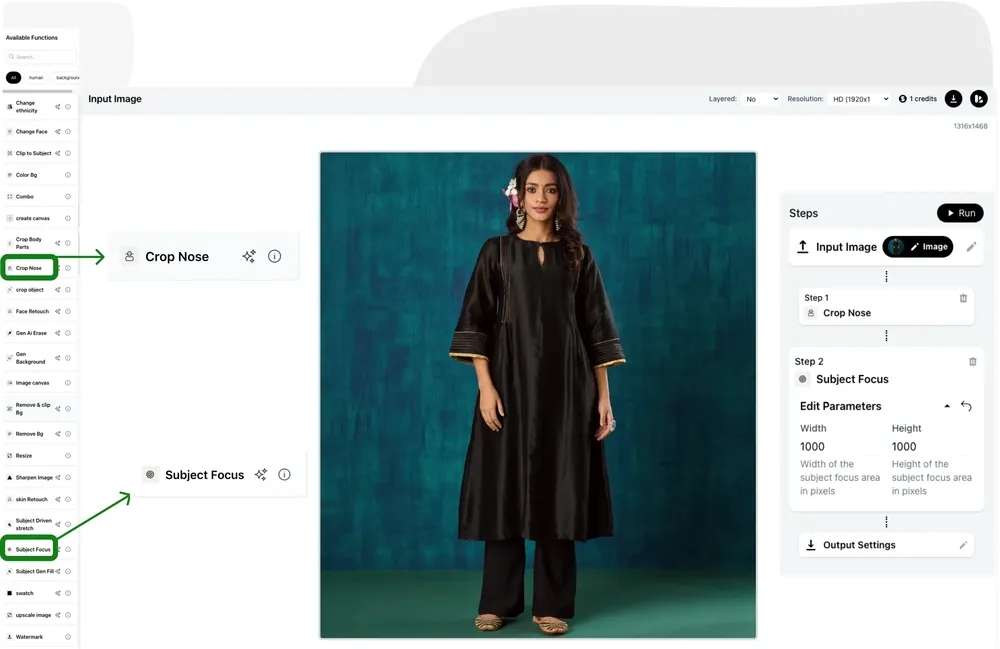Collapse the Edit Parameters section
This screenshot has width=1000, height=649.
[947, 406]
